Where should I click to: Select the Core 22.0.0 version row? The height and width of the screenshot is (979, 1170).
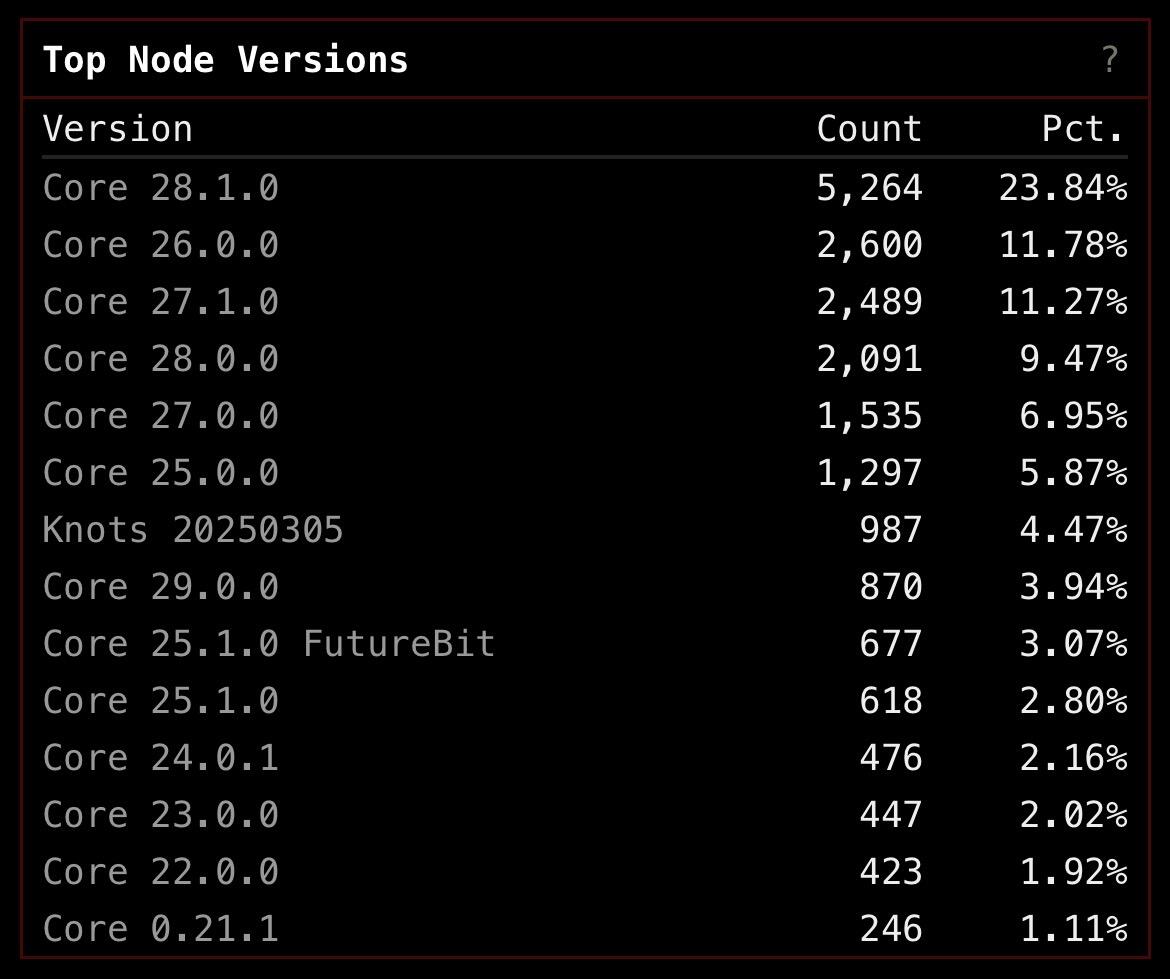click(x=585, y=872)
